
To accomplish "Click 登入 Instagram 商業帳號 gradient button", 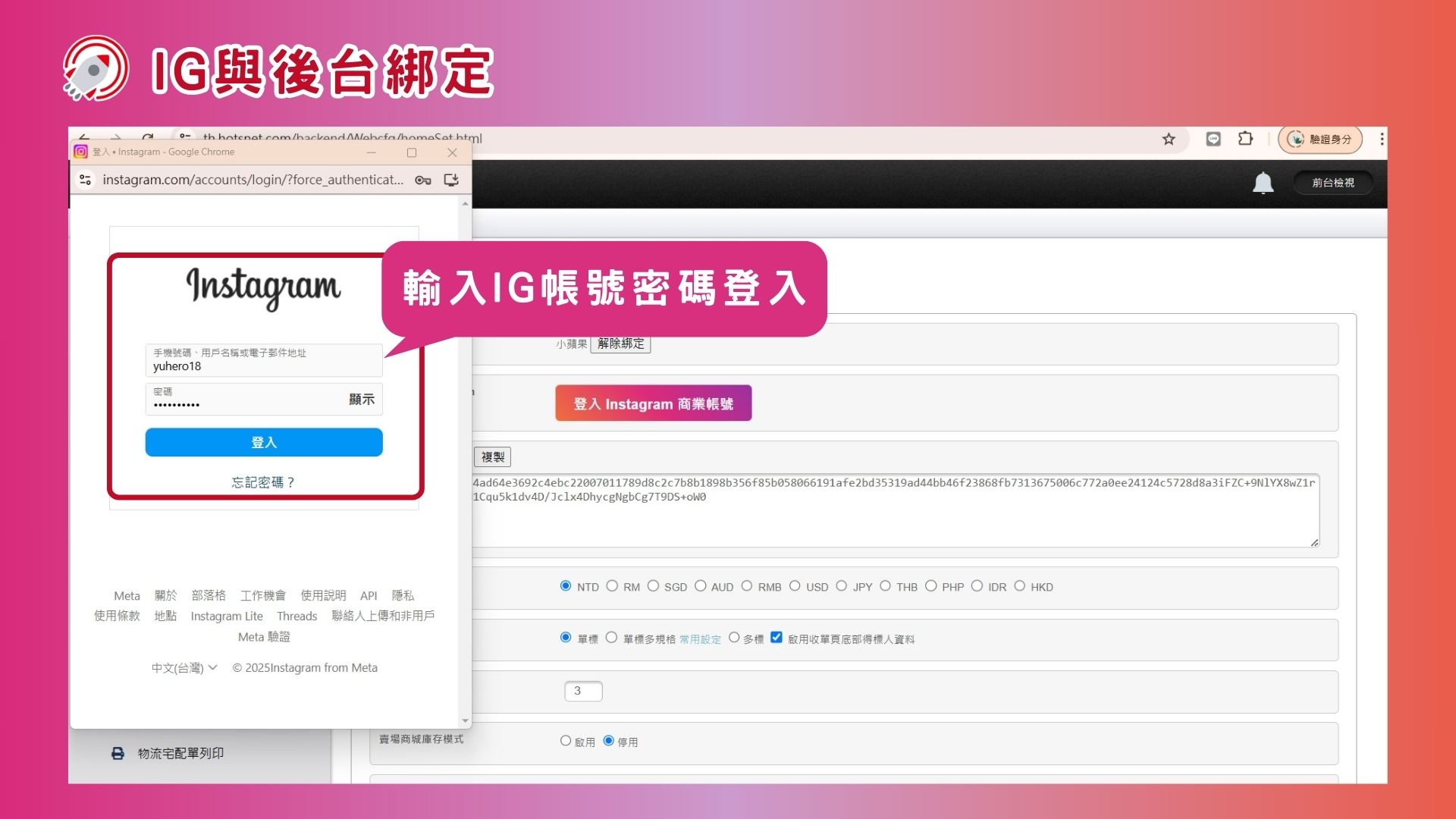I will point(653,403).
